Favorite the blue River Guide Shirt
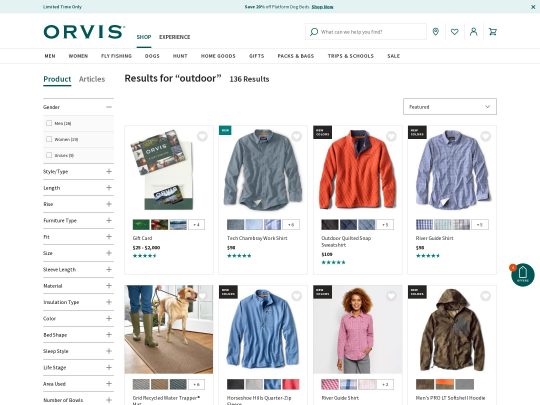Viewport: 540px width, 405px height. (486, 136)
